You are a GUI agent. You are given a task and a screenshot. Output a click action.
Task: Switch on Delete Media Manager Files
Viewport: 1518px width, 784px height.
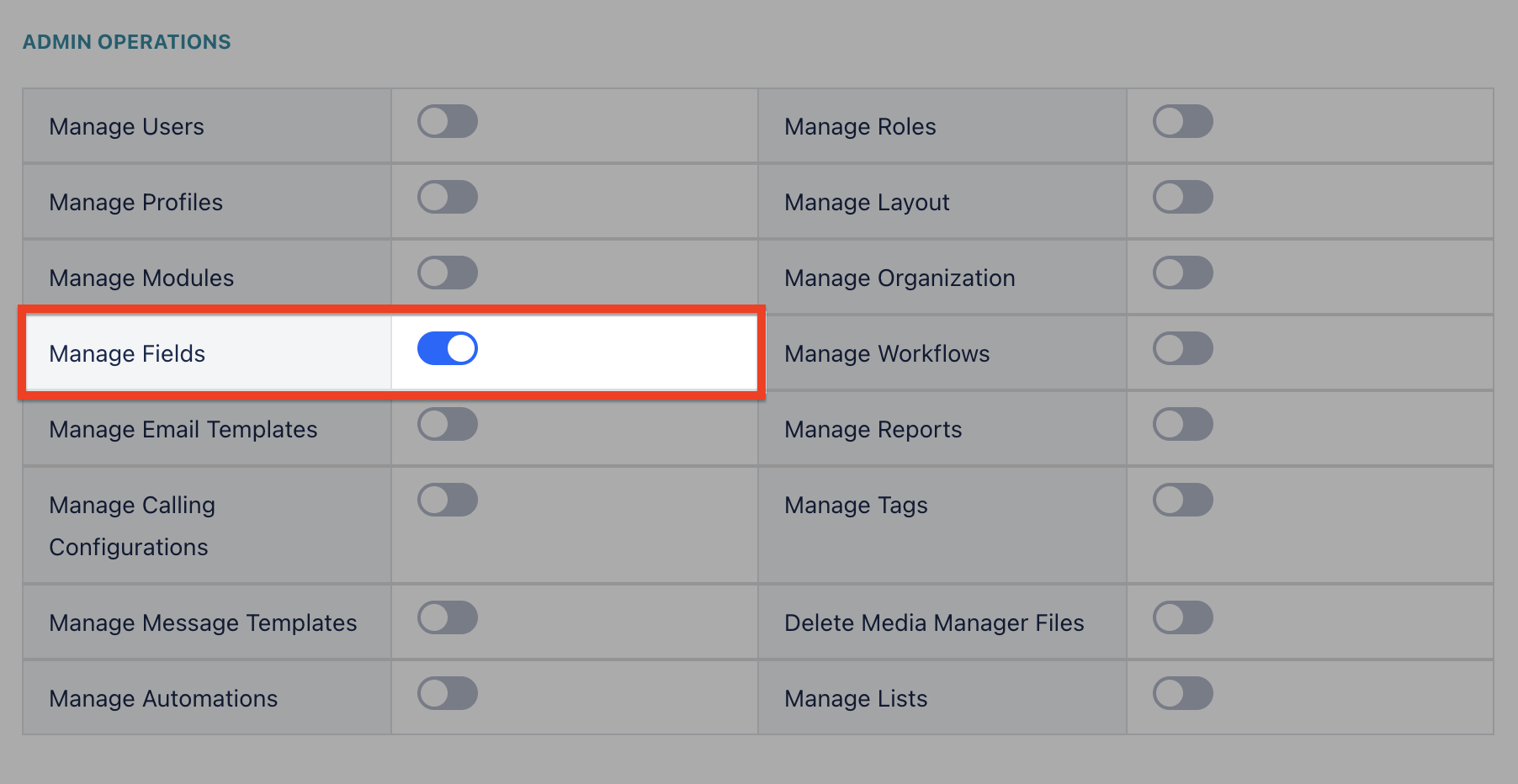click(1183, 617)
